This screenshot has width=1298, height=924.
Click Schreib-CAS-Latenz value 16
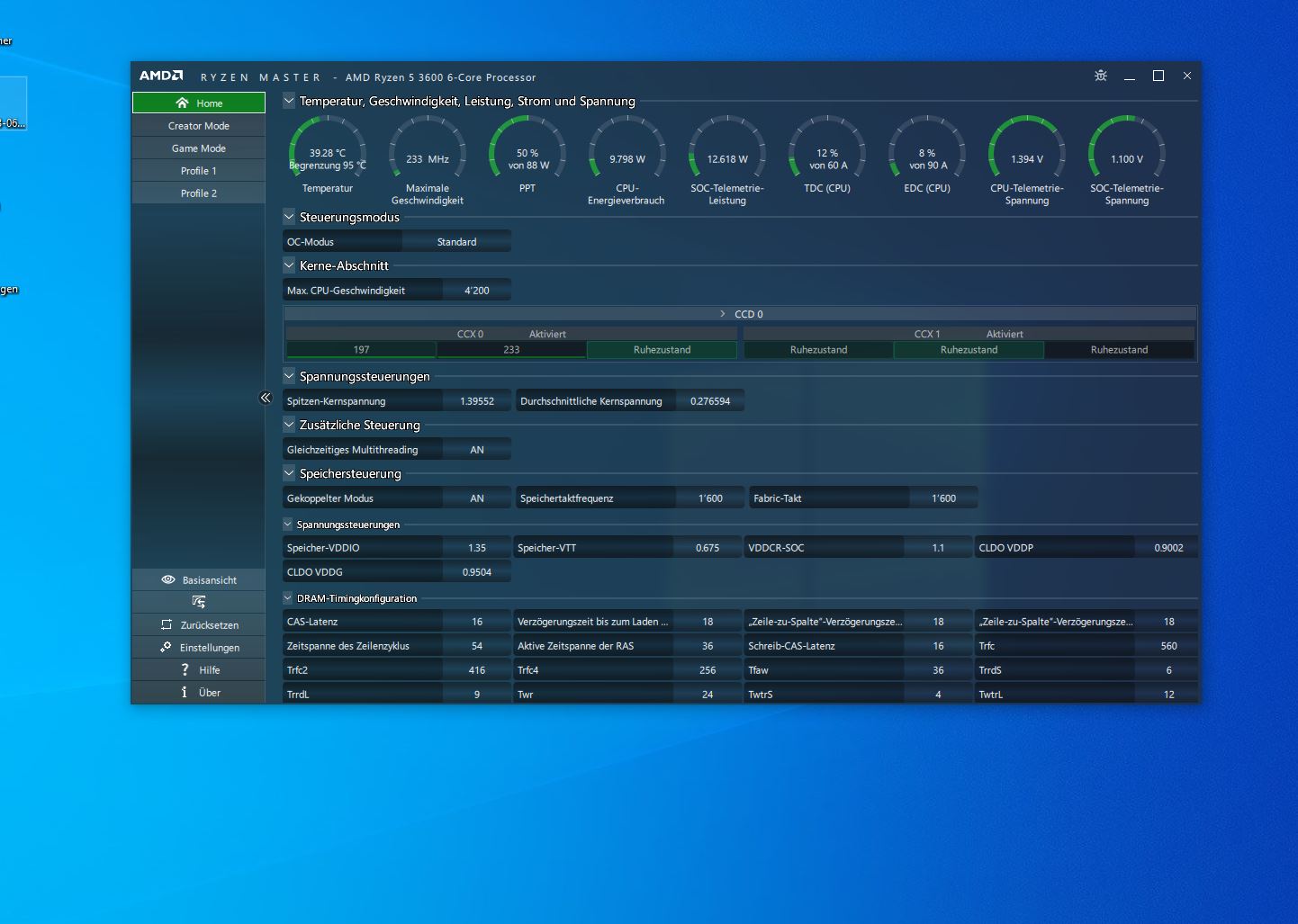(938, 646)
